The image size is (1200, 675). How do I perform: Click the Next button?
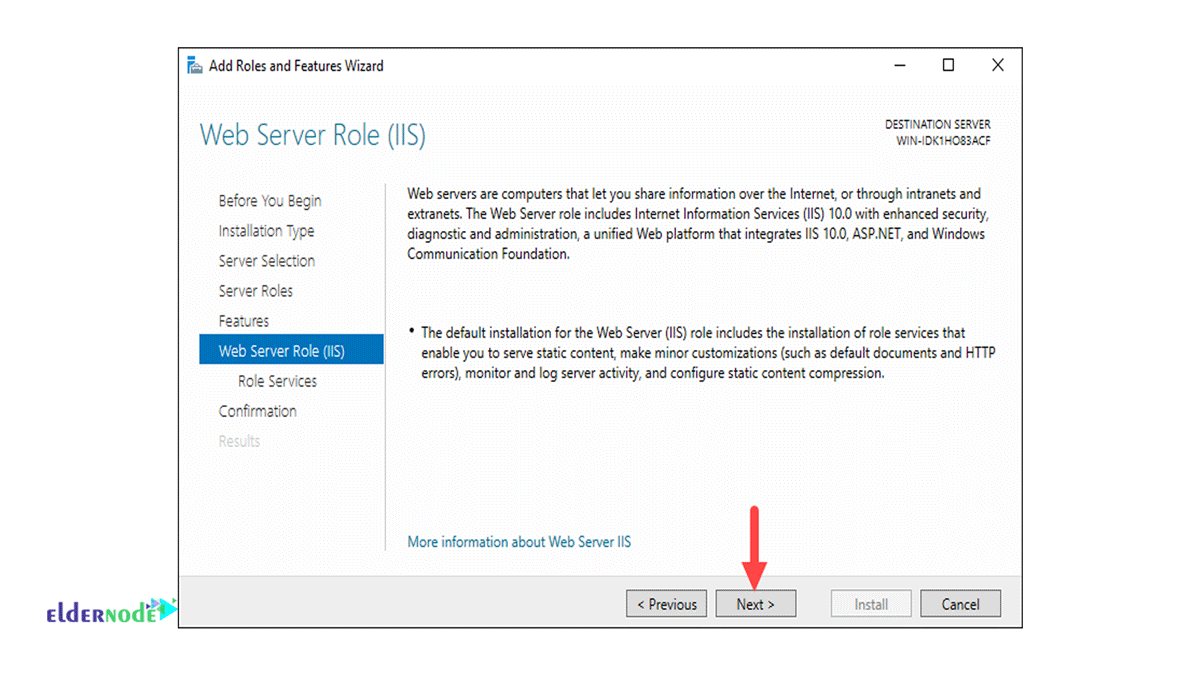pyautogui.click(x=755, y=603)
